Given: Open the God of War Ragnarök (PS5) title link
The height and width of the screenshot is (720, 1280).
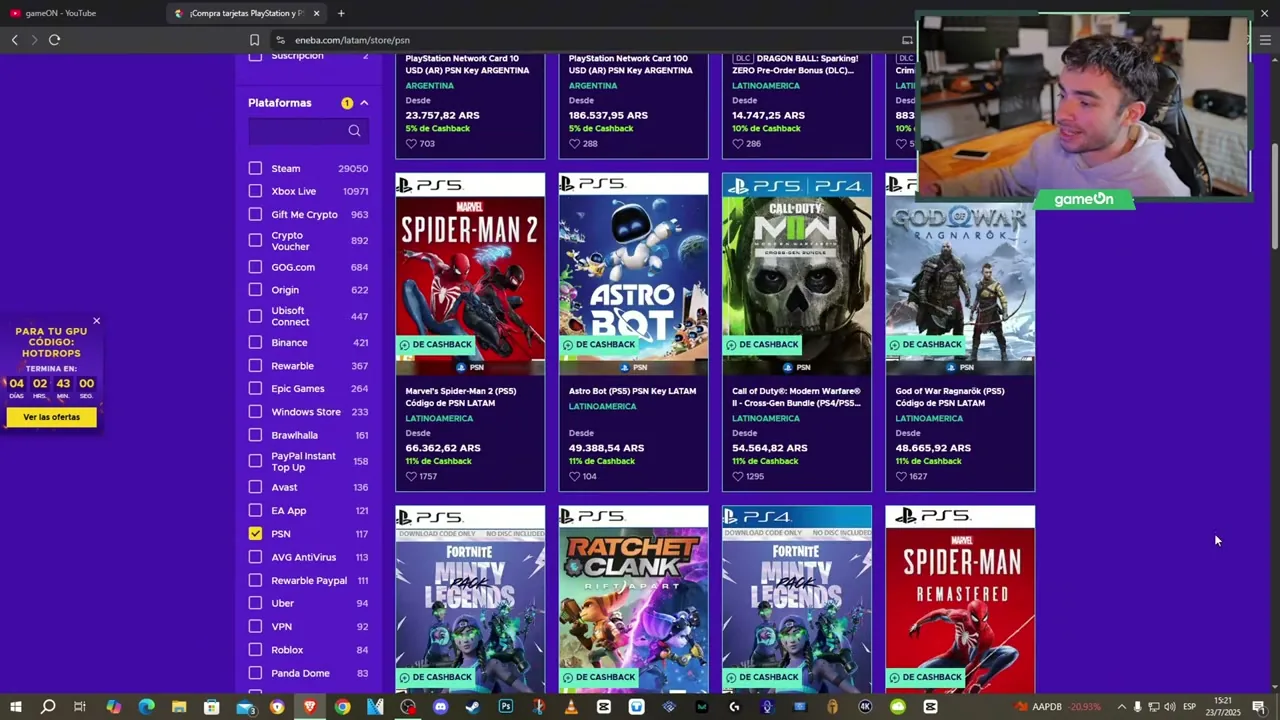Looking at the screenshot, I should click(950, 397).
